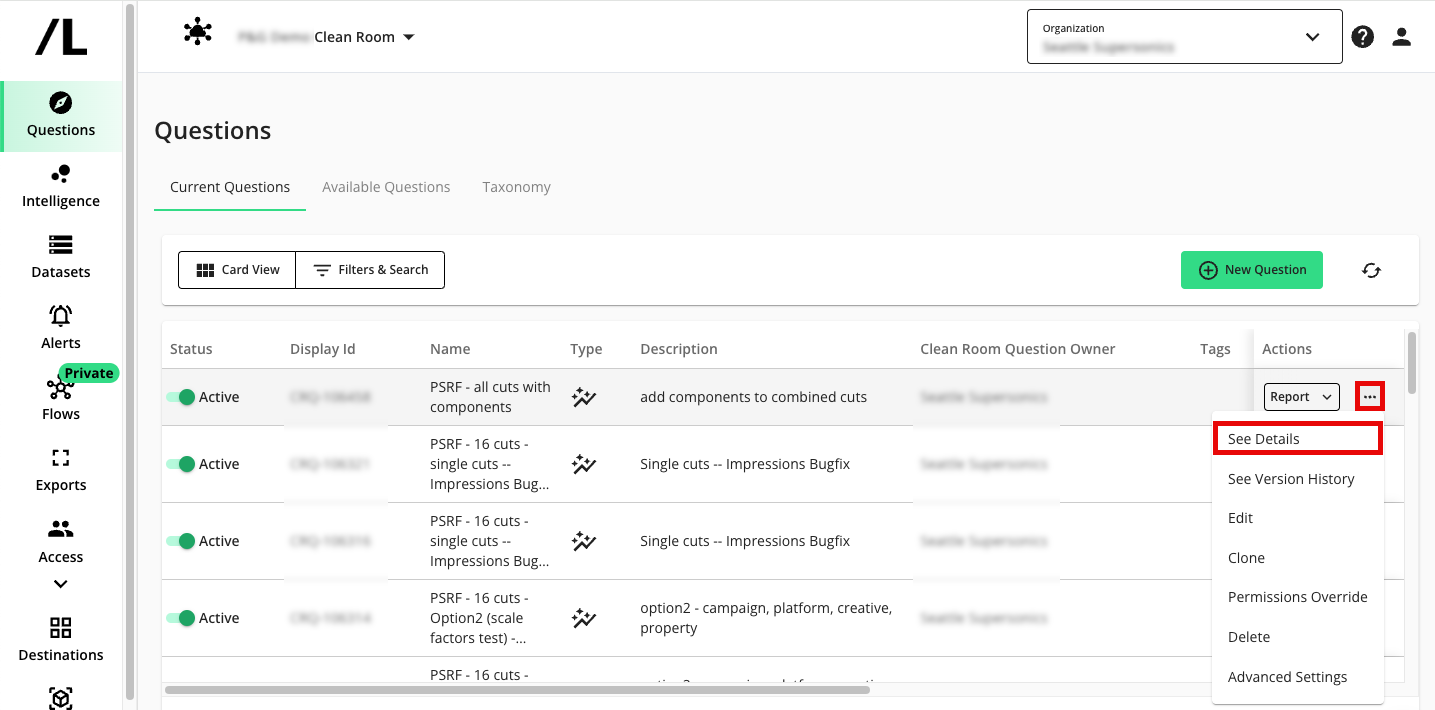
Task: Open the user account profile icon
Action: pyautogui.click(x=1402, y=37)
